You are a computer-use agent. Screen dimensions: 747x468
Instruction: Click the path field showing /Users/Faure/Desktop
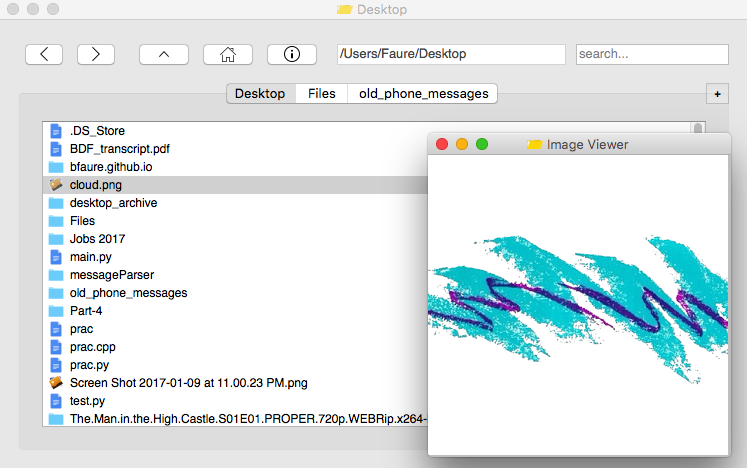tap(451, 54)
